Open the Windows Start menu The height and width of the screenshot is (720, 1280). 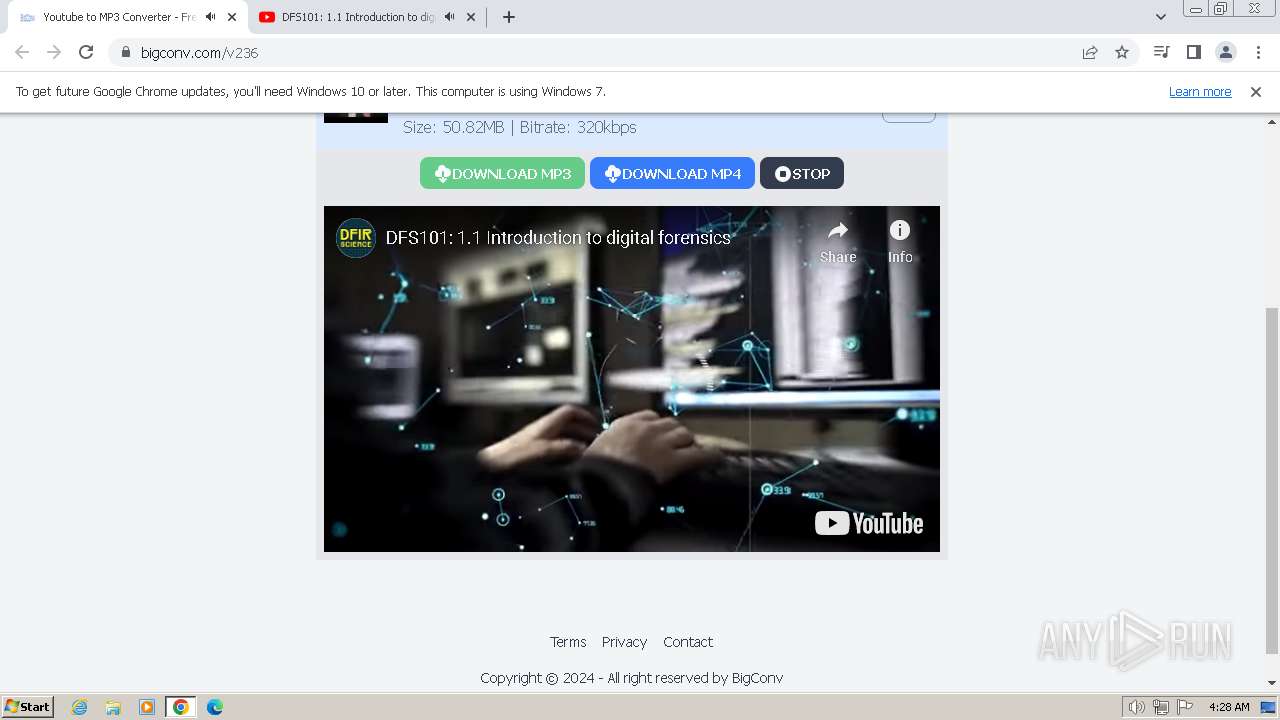(x=28, y=706)
